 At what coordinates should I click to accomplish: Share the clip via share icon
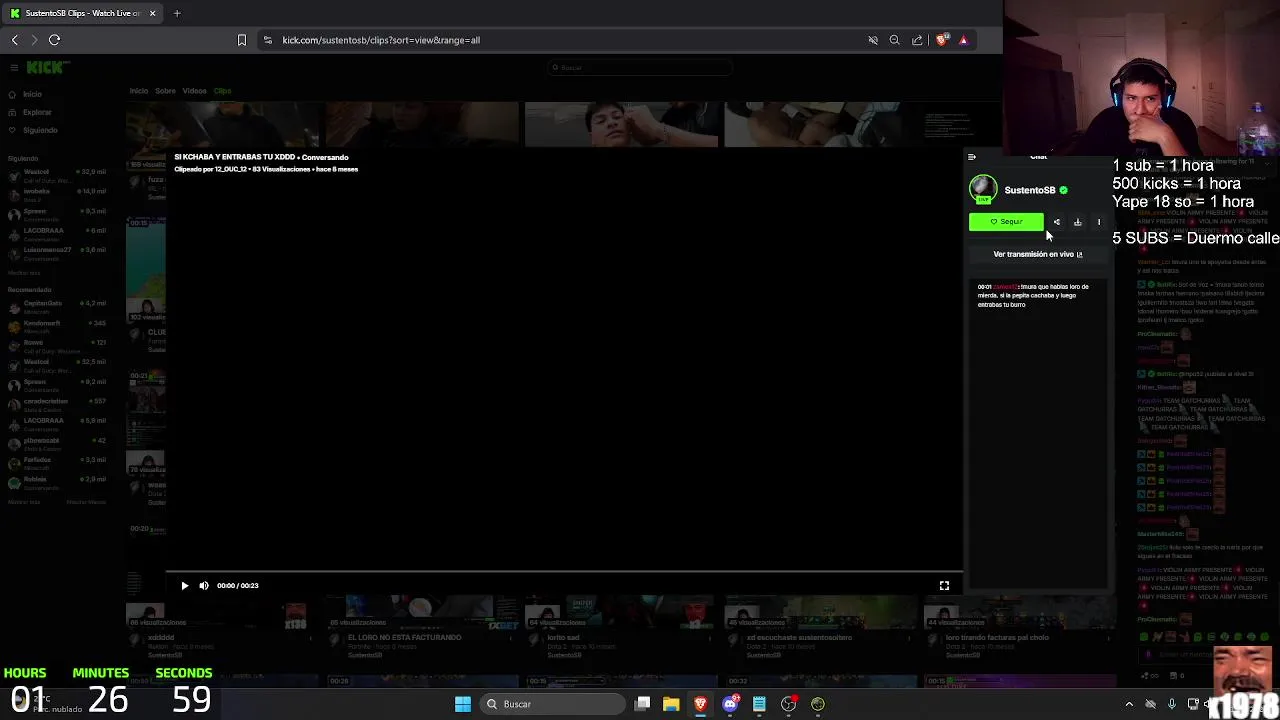[x=1056, y=222]
